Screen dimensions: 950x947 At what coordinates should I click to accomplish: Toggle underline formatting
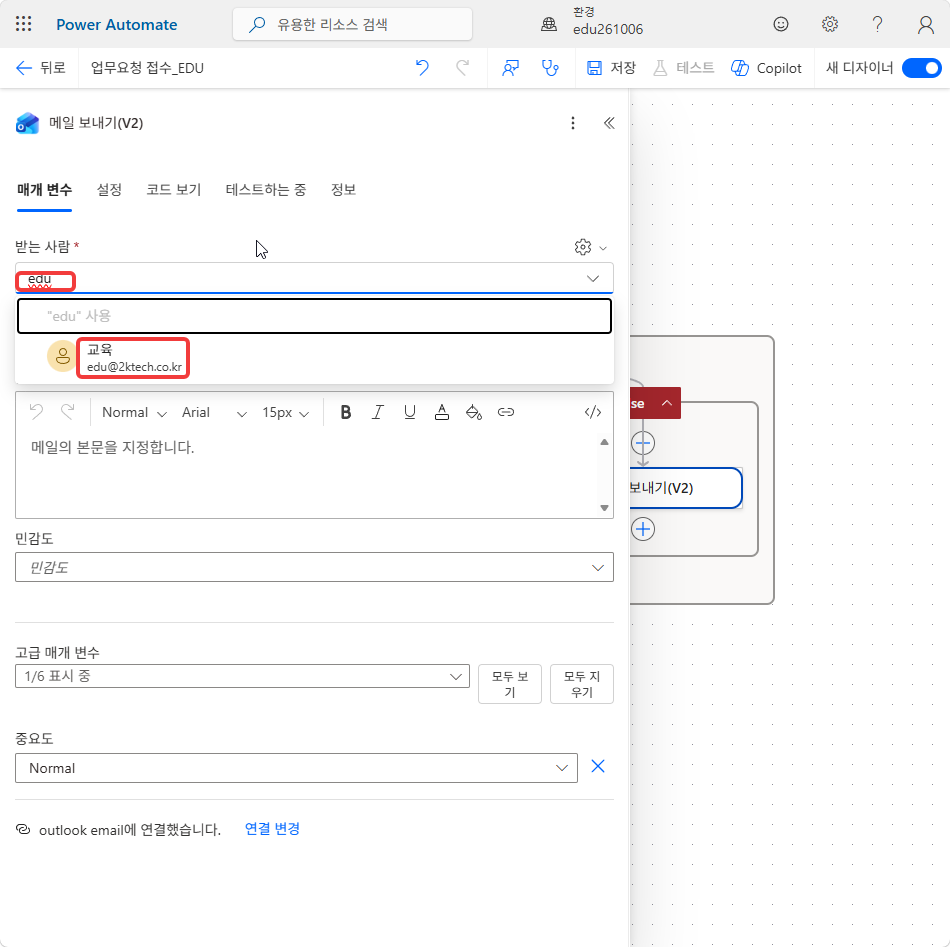pos(410,413)
